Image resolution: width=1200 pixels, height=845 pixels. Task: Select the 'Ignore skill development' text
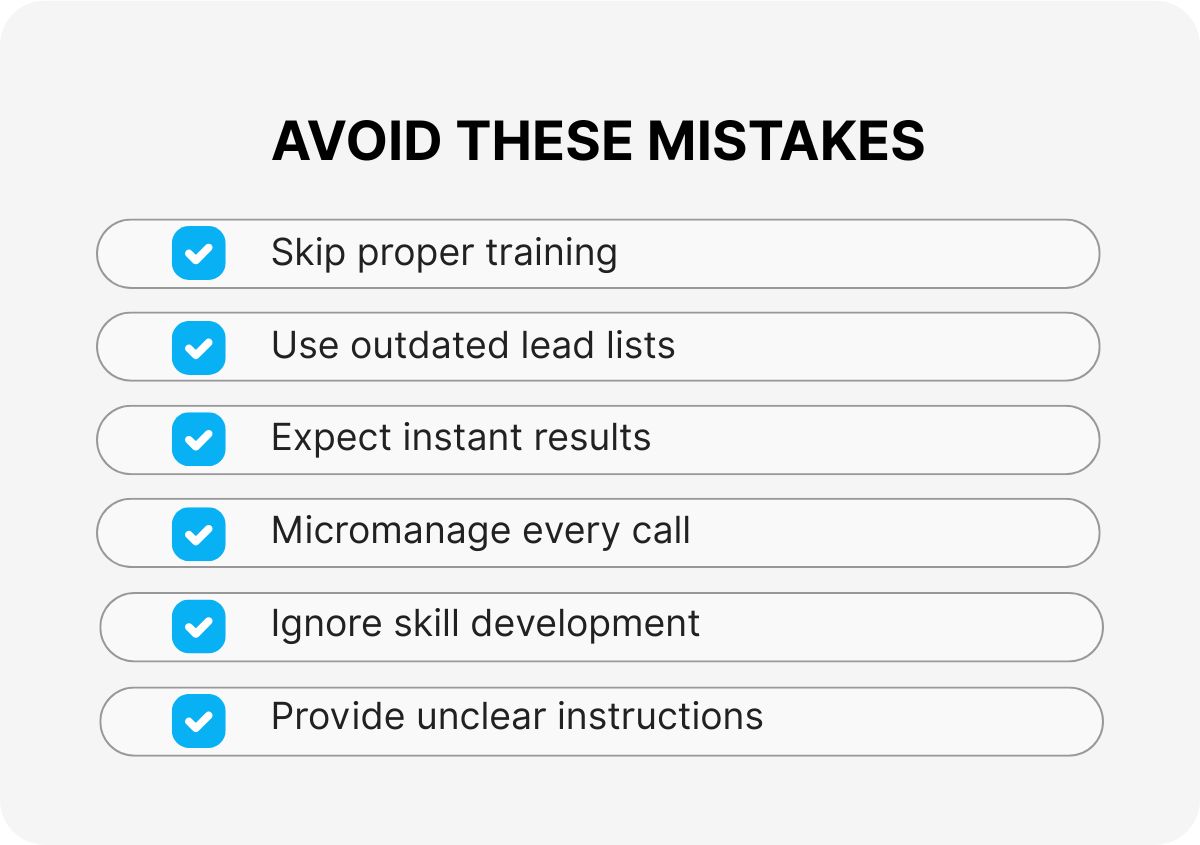click(x=485, y=624)
